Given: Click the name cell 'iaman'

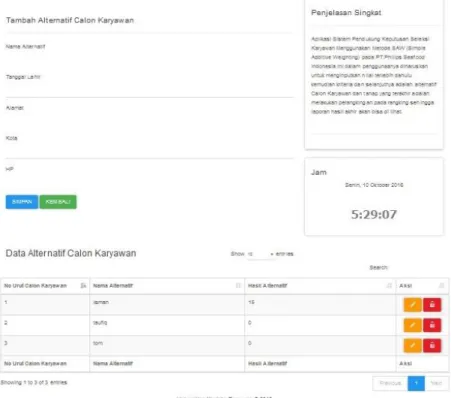Looking at the screenshot, I should [x=101, y=302].
